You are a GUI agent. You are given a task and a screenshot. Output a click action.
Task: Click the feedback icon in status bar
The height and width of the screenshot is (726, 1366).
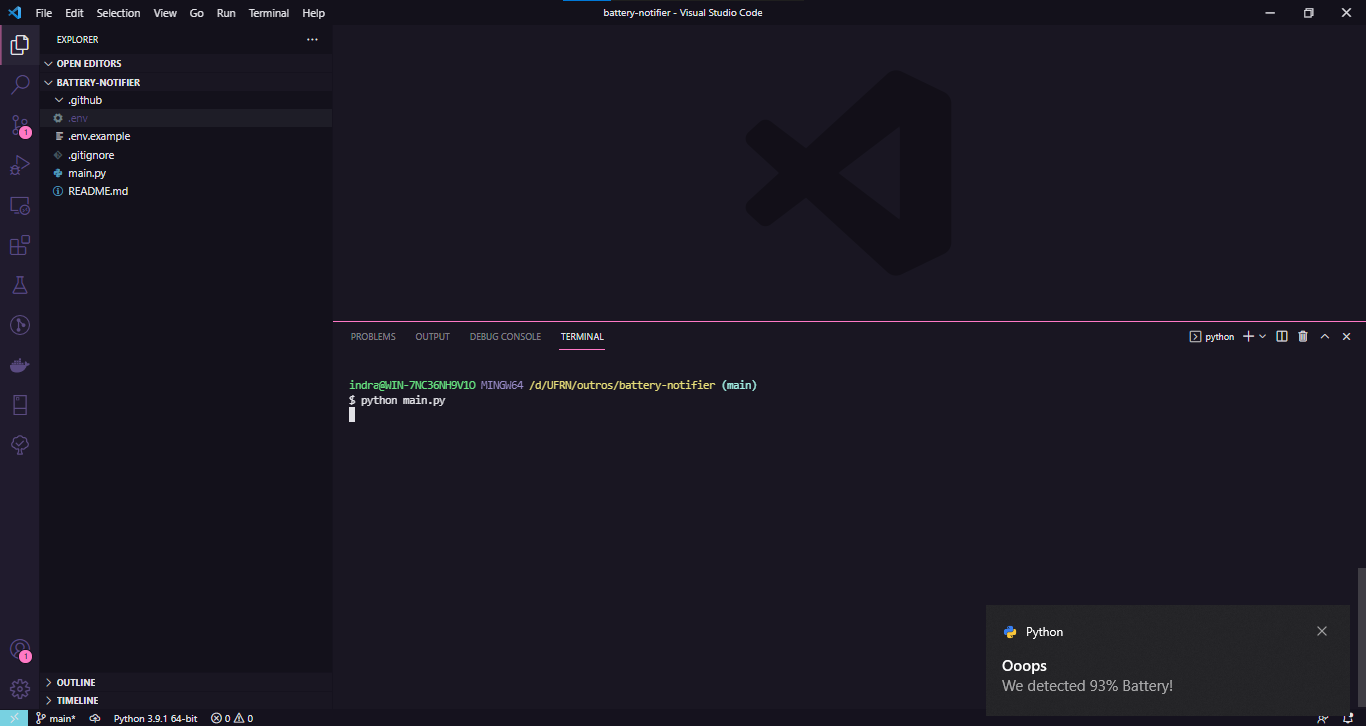click(x=1323, y=718)
